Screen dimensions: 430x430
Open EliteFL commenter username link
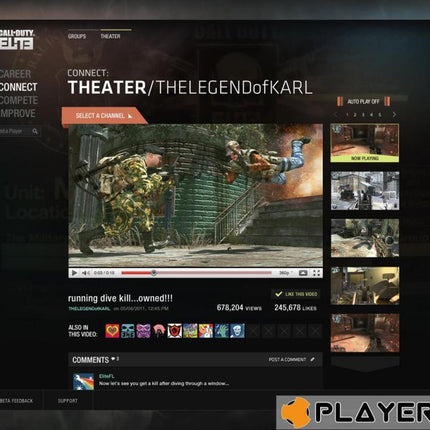pos(107,376)
